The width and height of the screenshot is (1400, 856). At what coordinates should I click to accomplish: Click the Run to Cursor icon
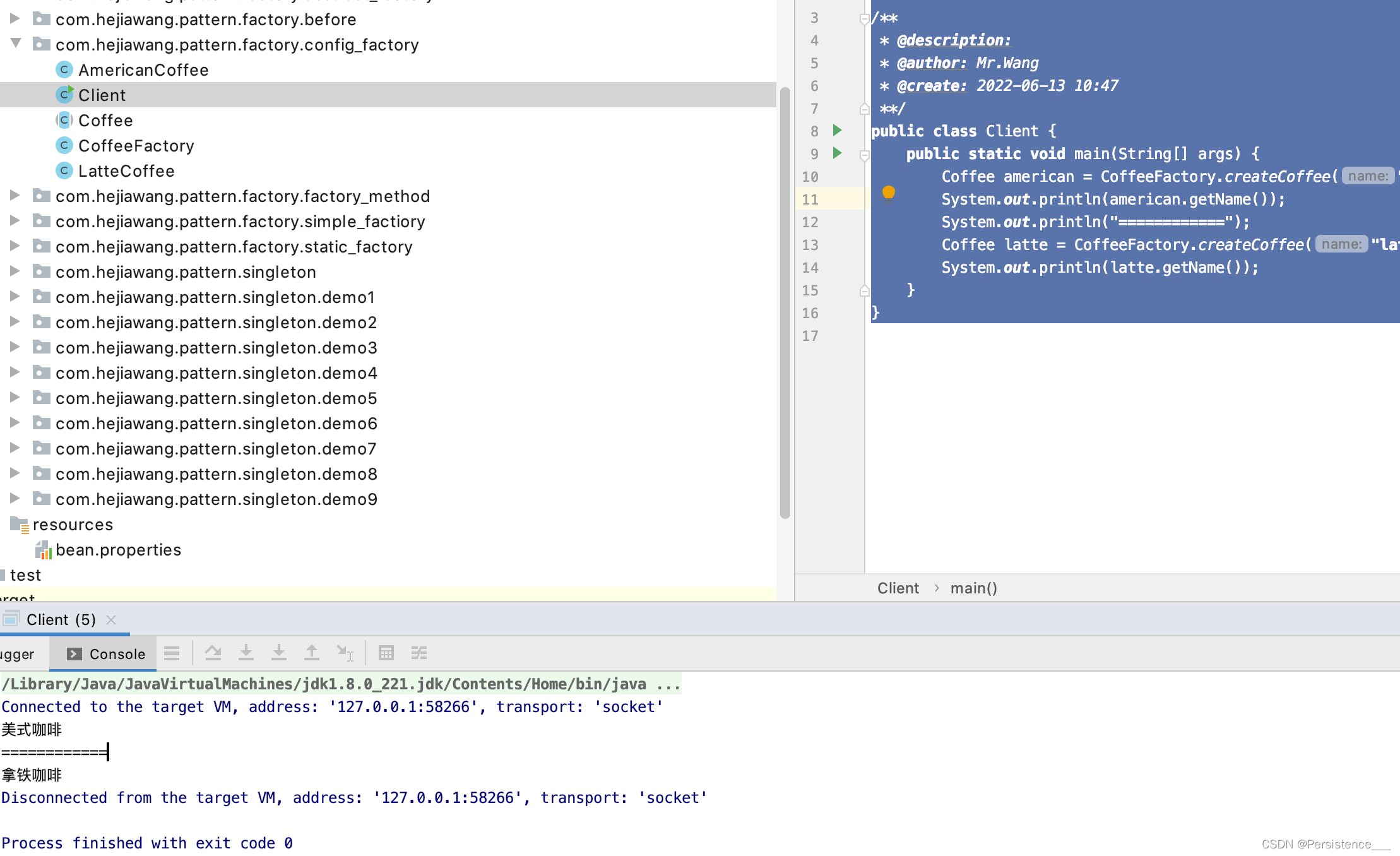click(345, 653)
